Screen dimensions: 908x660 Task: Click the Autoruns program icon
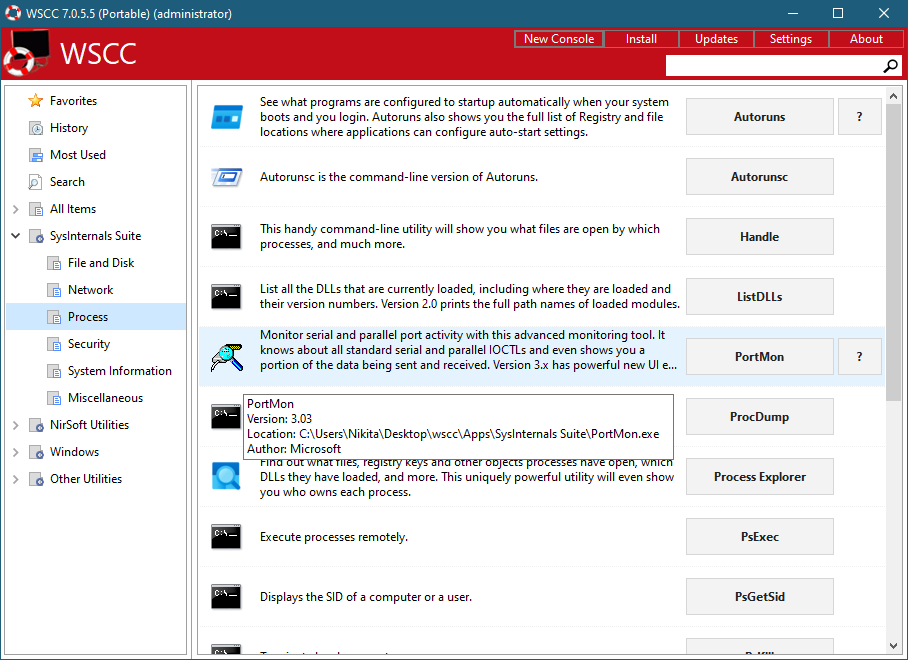[x=226, y=117]
